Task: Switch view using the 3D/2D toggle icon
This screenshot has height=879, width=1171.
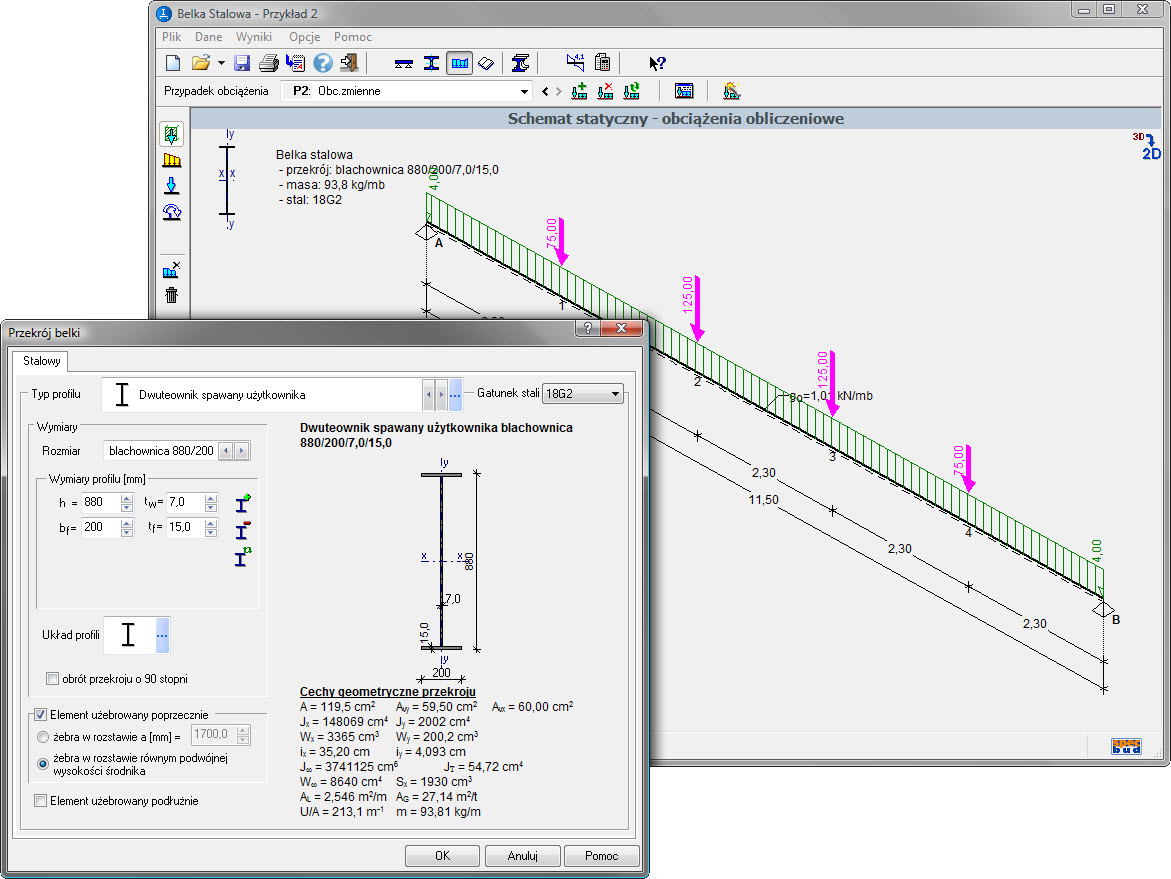Action: tap(1148, 147)
